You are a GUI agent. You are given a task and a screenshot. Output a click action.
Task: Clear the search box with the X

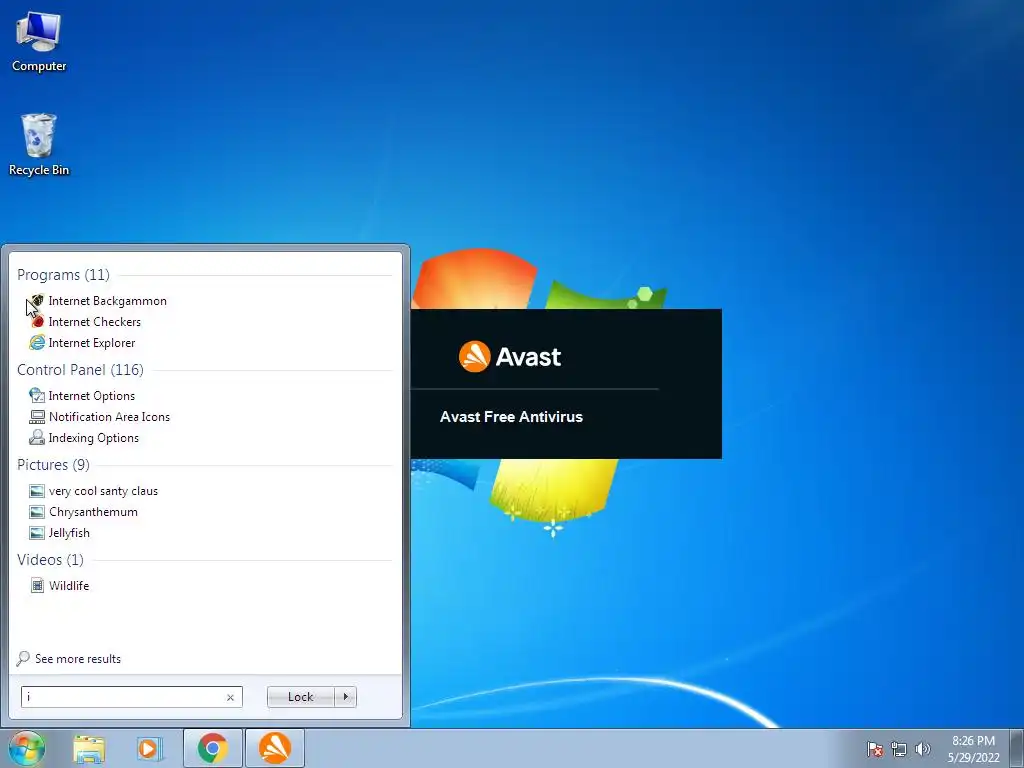231,697
